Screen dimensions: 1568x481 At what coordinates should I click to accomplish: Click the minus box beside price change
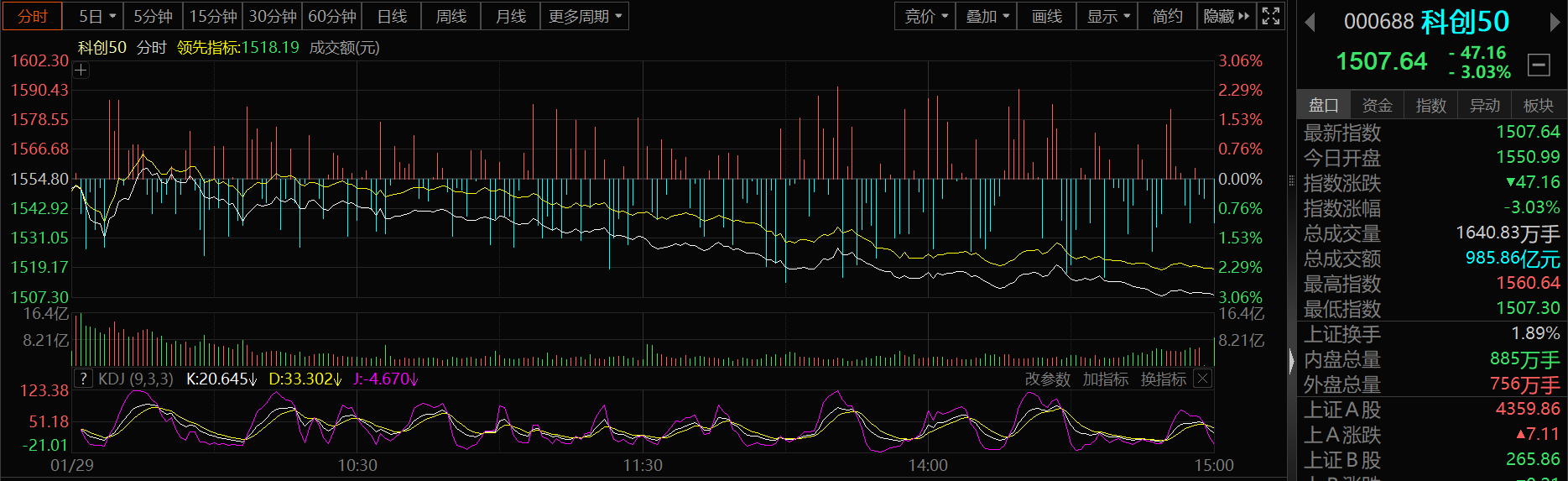pyautogui.click(x=1539, y=65)
